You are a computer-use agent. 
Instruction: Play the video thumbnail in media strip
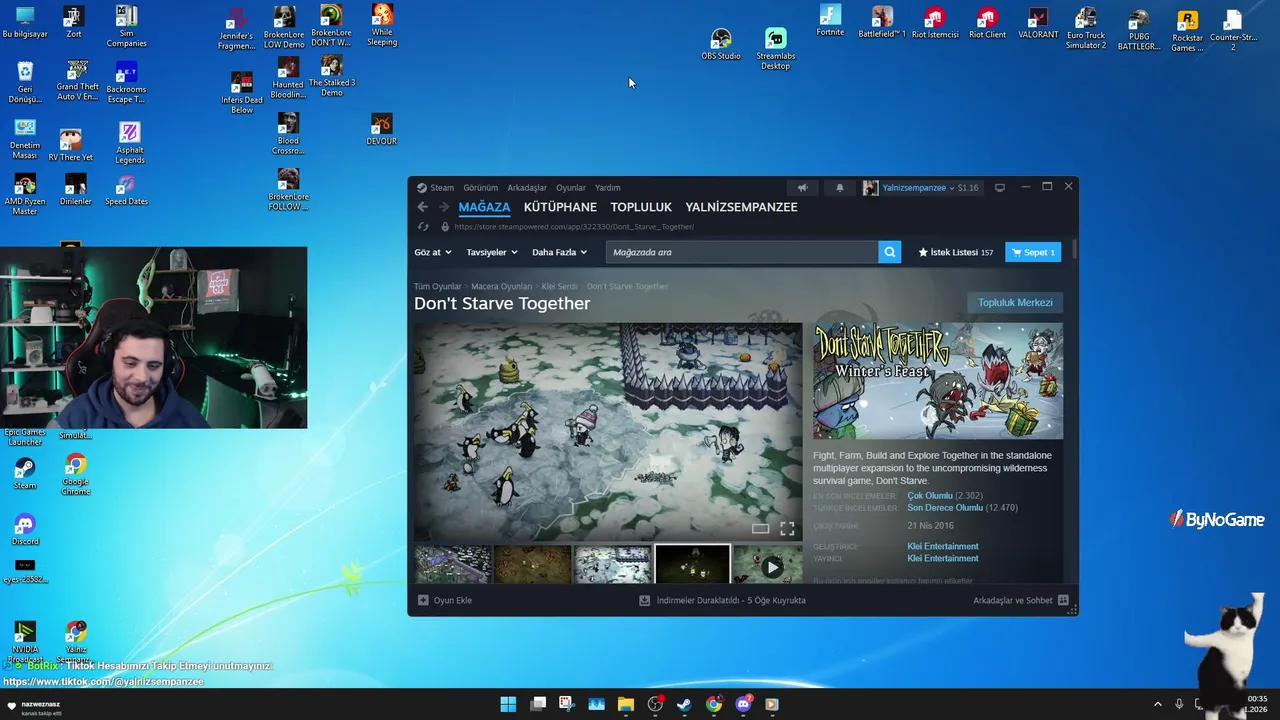pyautogui.click(x=768, y=565)
